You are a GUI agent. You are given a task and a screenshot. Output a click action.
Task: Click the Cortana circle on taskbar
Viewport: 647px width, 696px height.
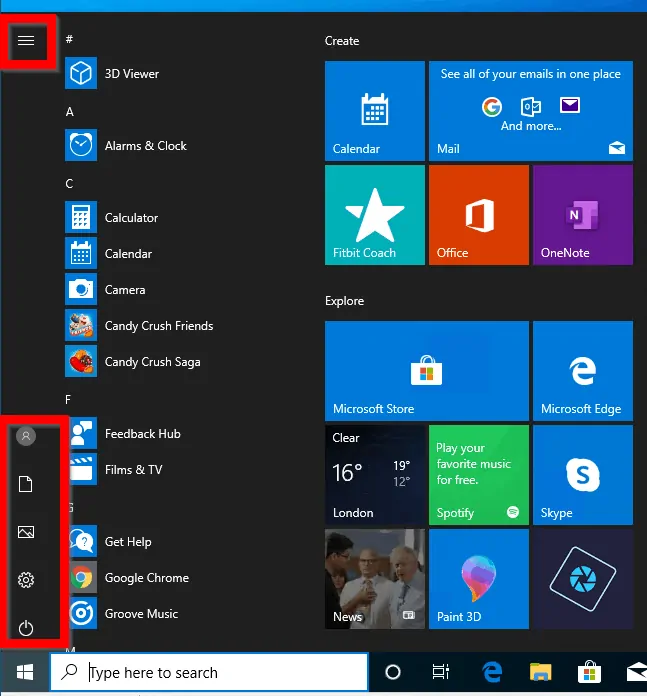tap(393, 672)
